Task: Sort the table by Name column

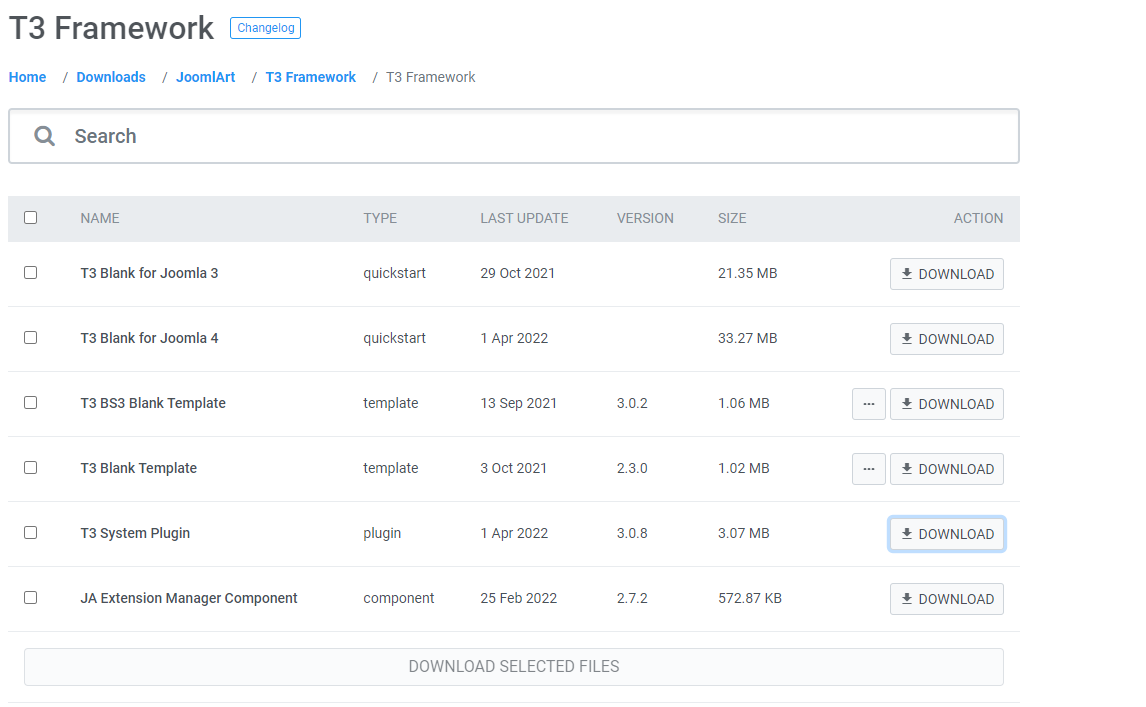Action: coord(100,218)
